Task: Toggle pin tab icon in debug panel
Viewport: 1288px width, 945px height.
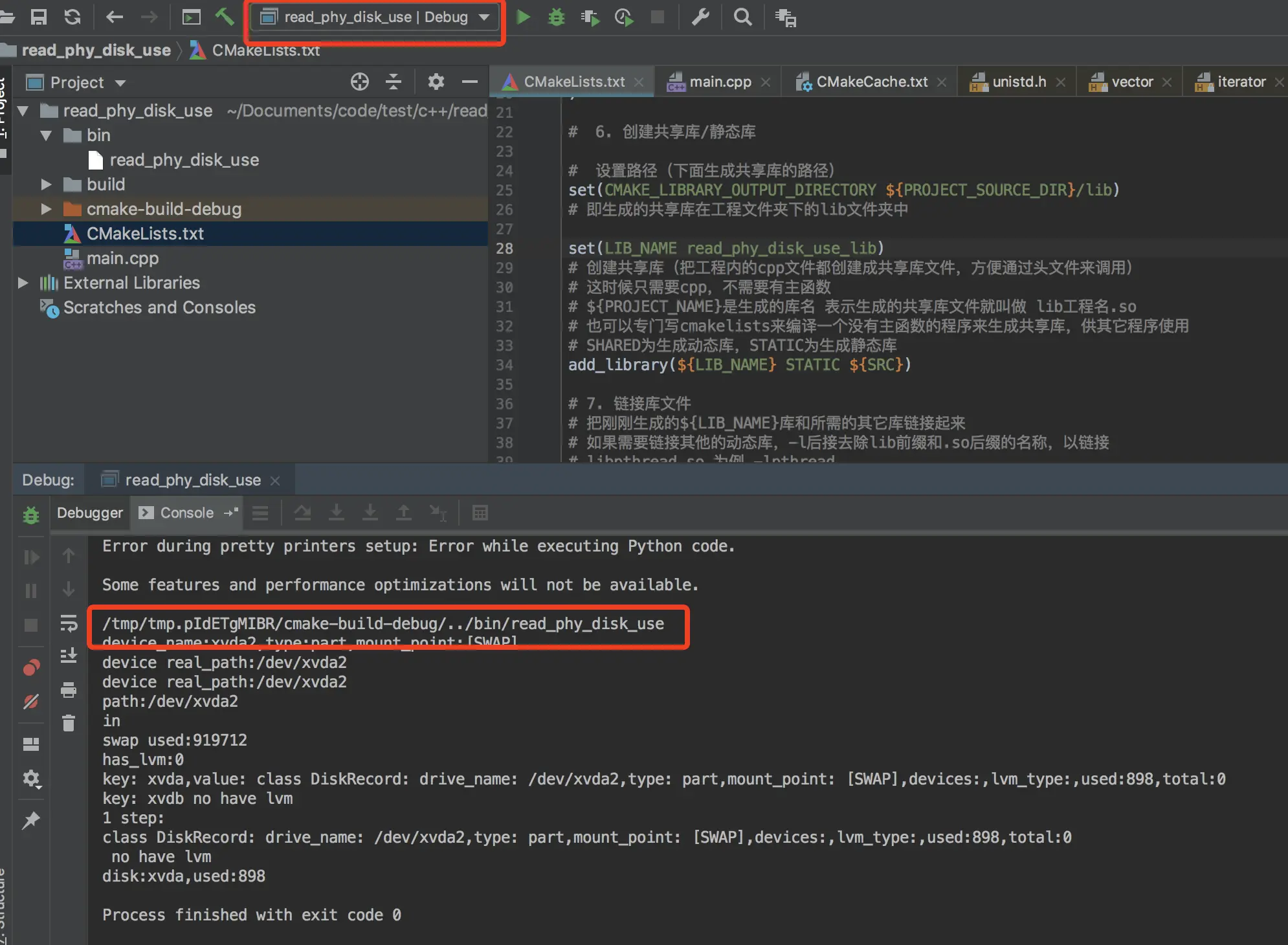Action: point(31,821)
